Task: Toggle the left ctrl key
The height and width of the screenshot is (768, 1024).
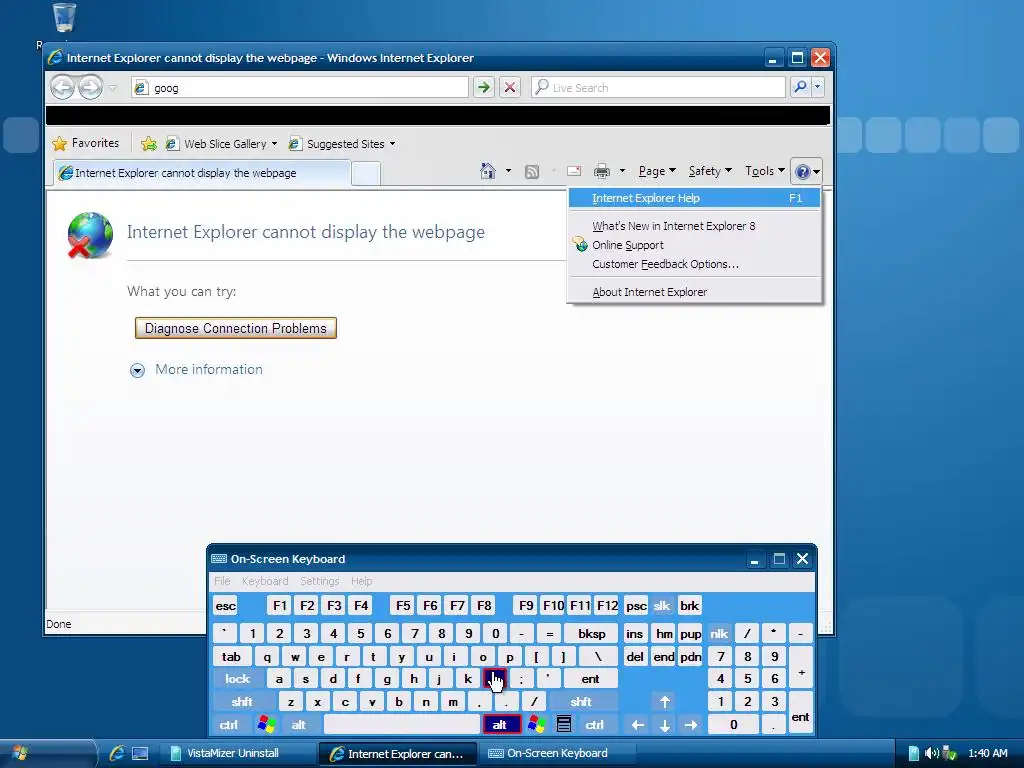Action: [229, 725]
